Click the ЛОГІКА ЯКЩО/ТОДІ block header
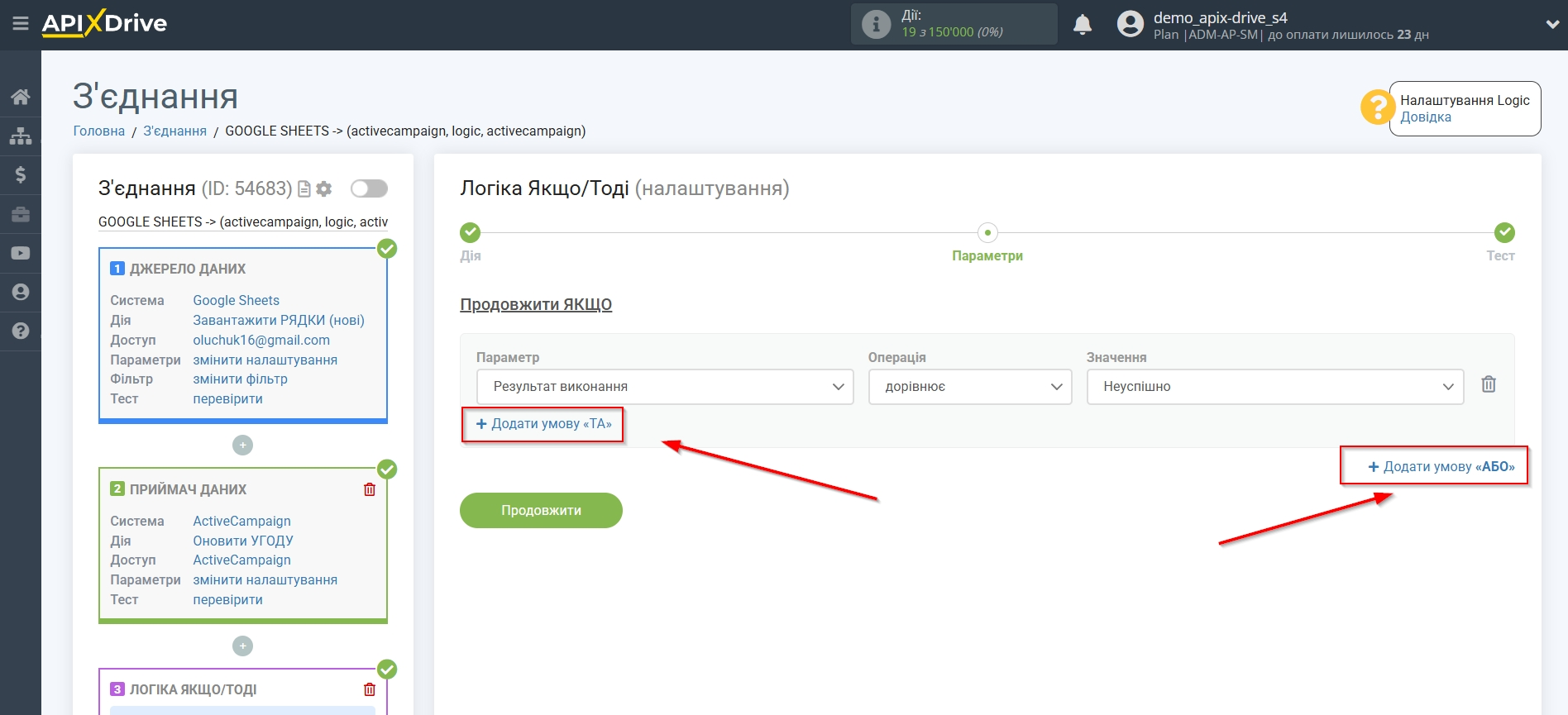The image size is (1568, 715). (193, 689)
